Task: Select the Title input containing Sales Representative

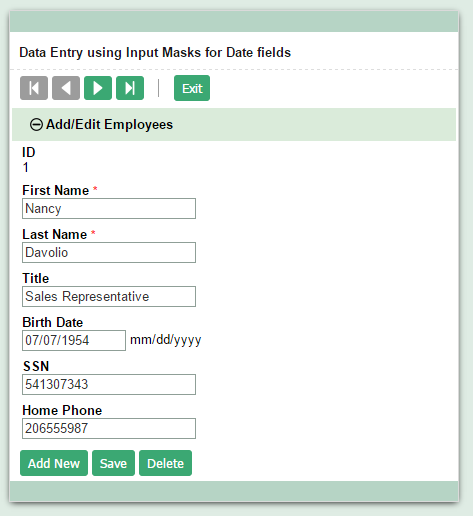Action: (109, 297)
